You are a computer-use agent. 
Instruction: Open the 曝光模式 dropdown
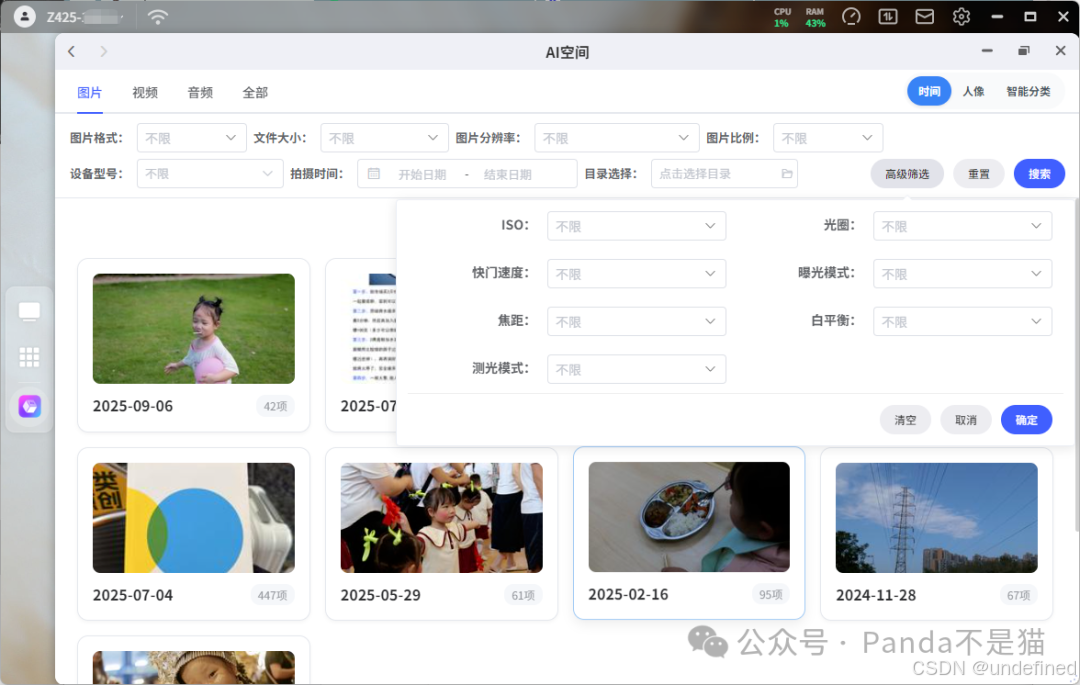click(962, 273)
